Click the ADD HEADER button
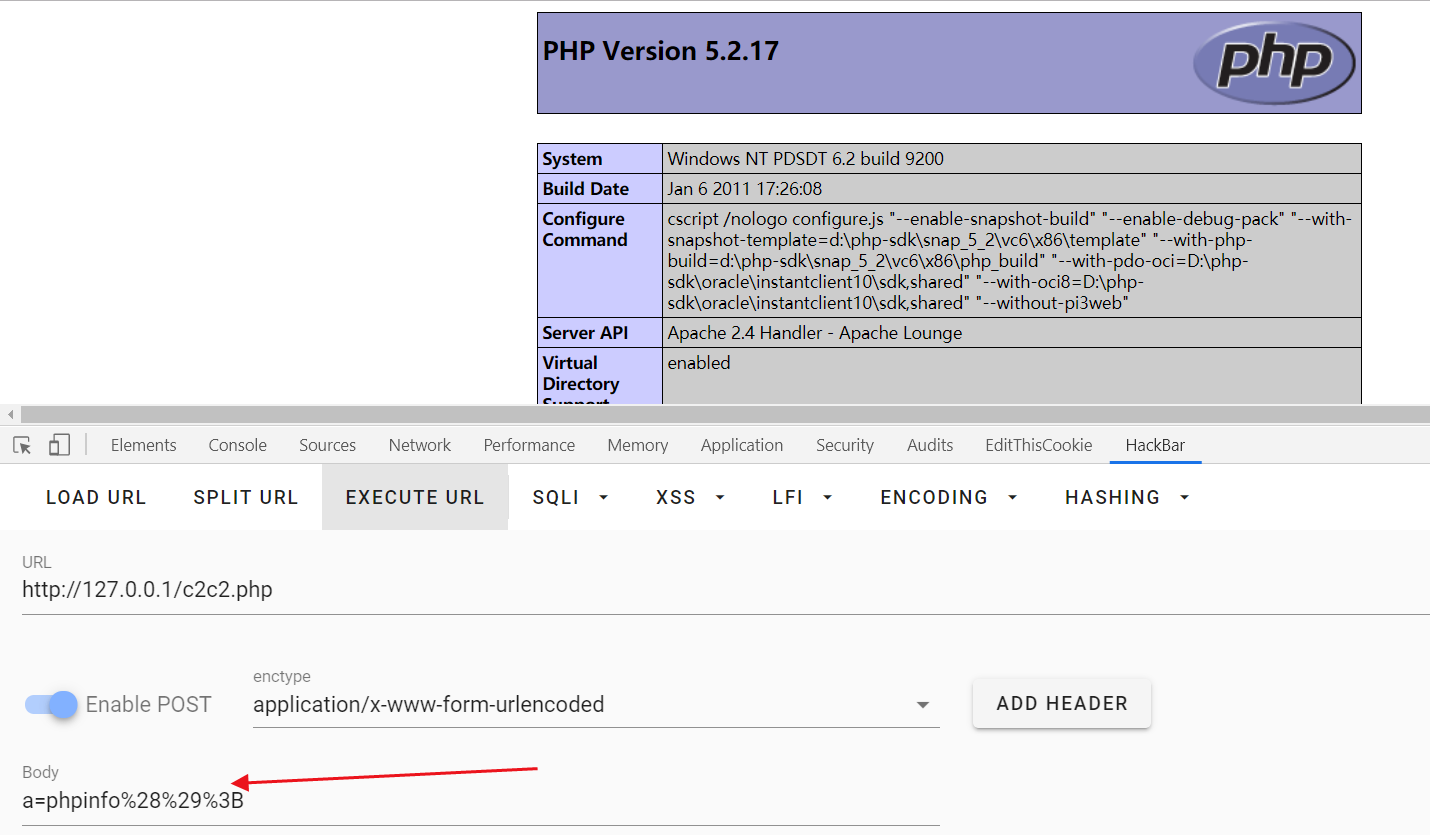Viewport: 1430px width, 835px height. [1061, 703]
